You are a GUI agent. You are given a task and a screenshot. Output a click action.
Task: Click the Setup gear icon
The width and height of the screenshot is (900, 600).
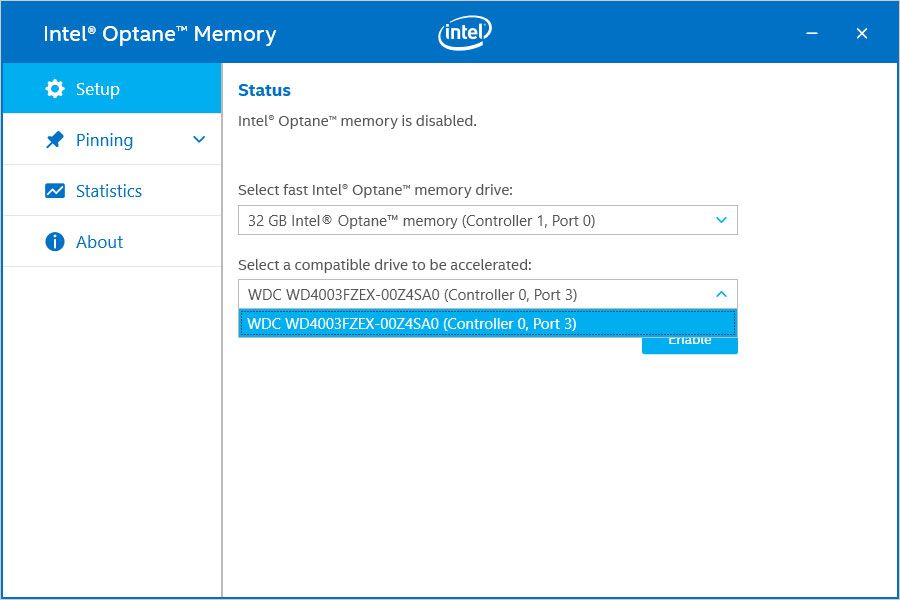tap(55, 89)
